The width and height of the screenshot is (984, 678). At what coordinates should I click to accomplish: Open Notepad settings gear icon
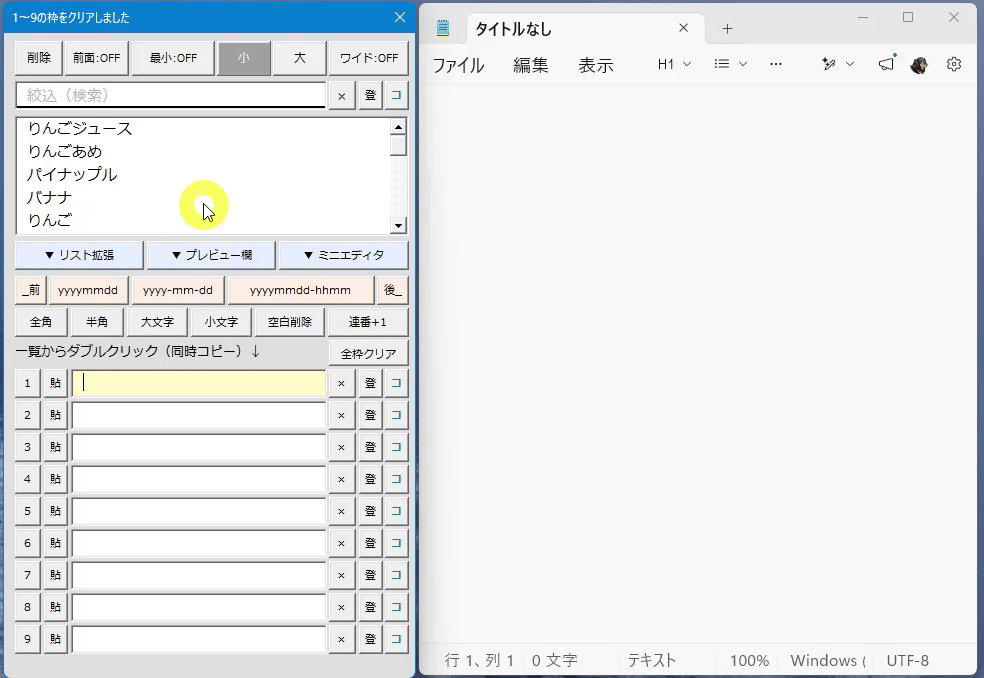pyautogui.click(x=953, y=64)
